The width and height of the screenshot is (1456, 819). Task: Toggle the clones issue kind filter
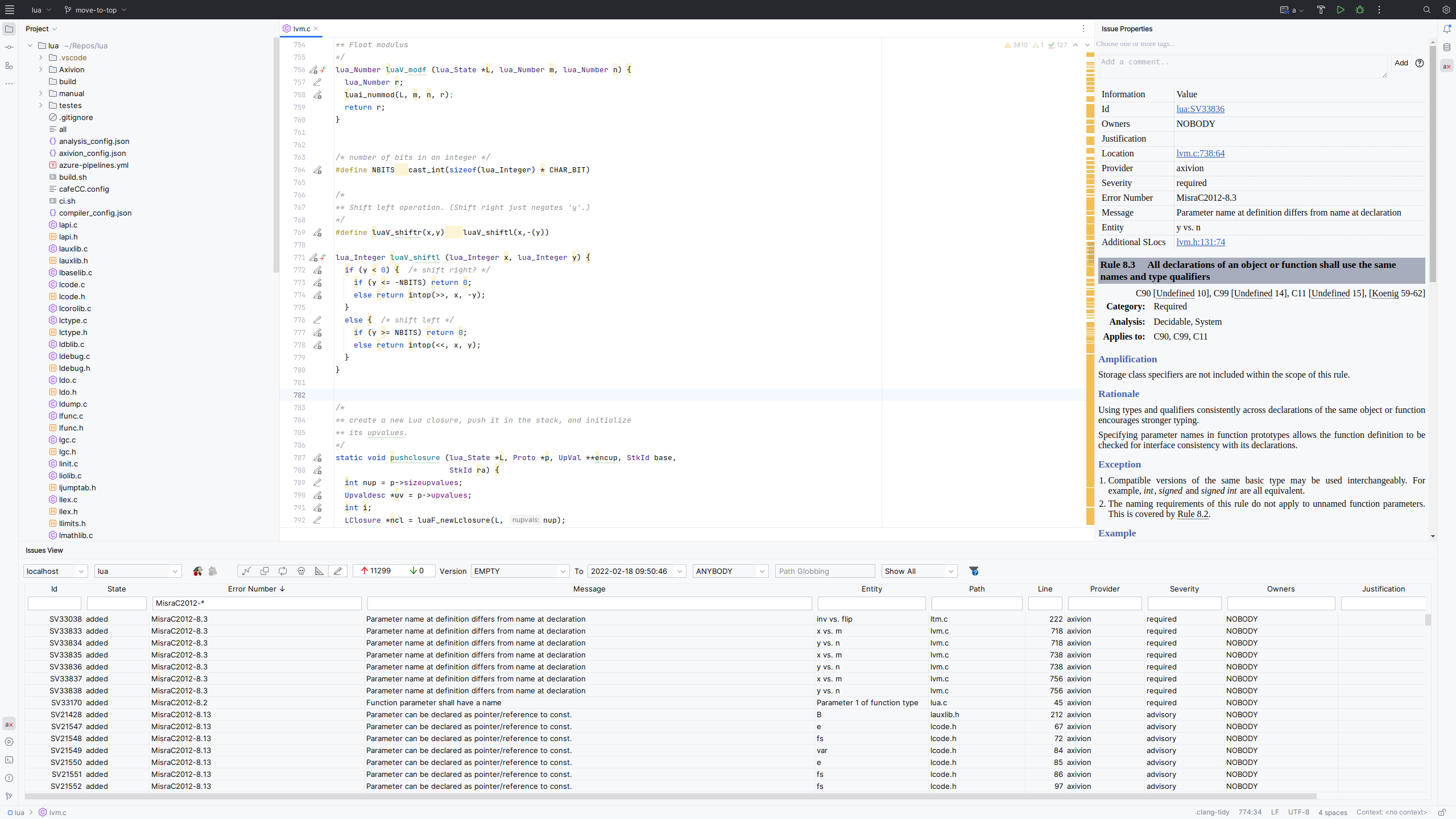pos(264,571)
